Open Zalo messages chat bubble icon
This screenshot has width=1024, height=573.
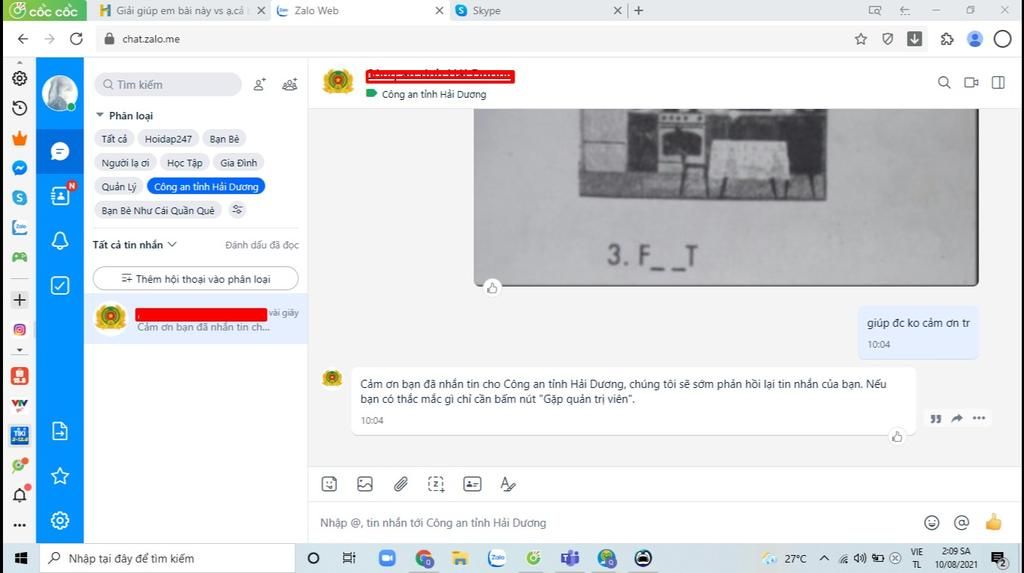point(59,152)
